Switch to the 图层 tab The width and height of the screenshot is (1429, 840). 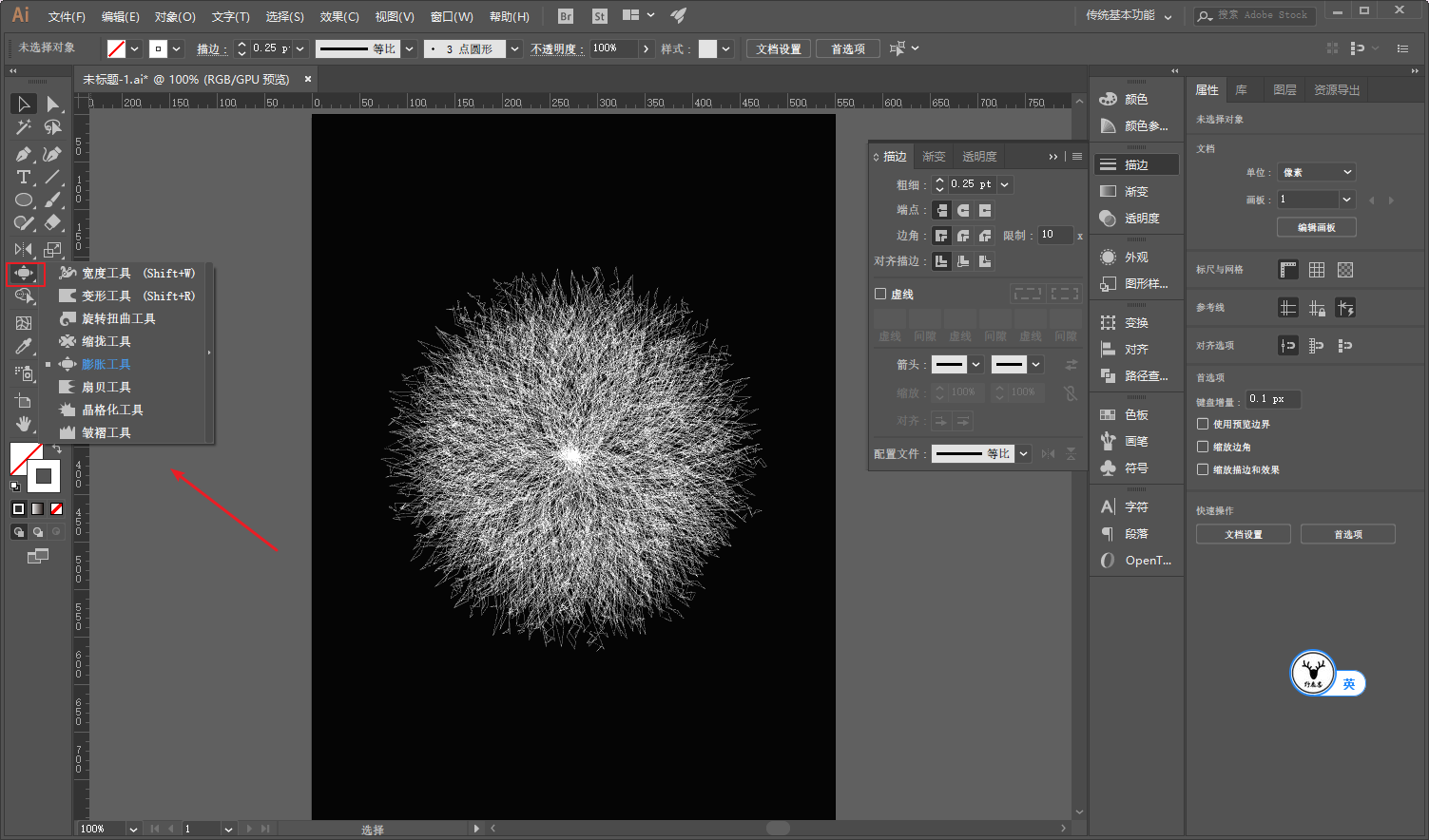click(x=1284, y=89)
